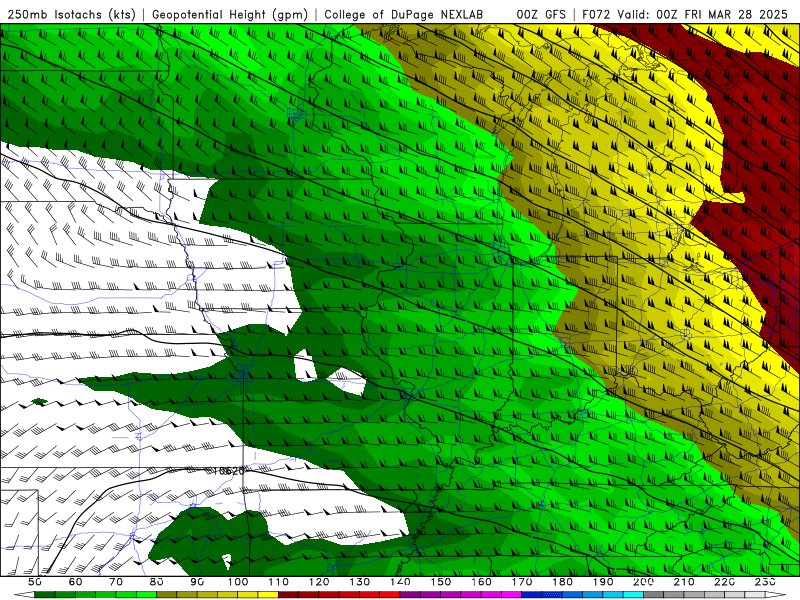Click the '250mb Isotachs (kts)' title text
Viewport: 800px width, 600px height.
pos(71,14)
